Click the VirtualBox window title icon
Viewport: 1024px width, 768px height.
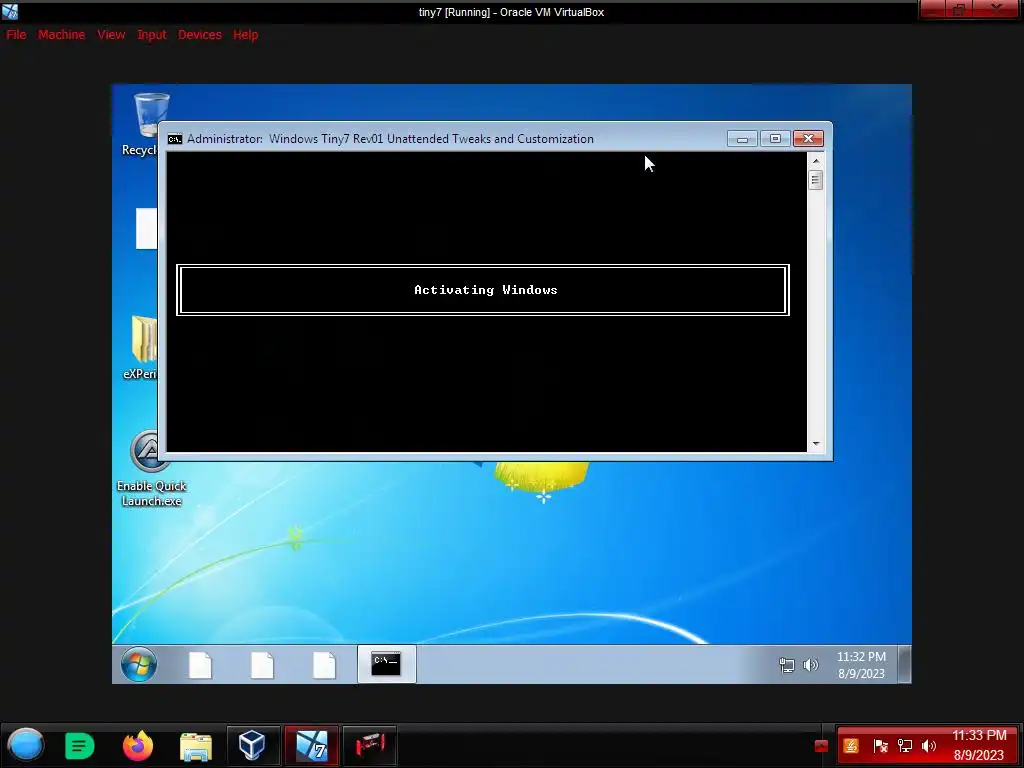10,11
